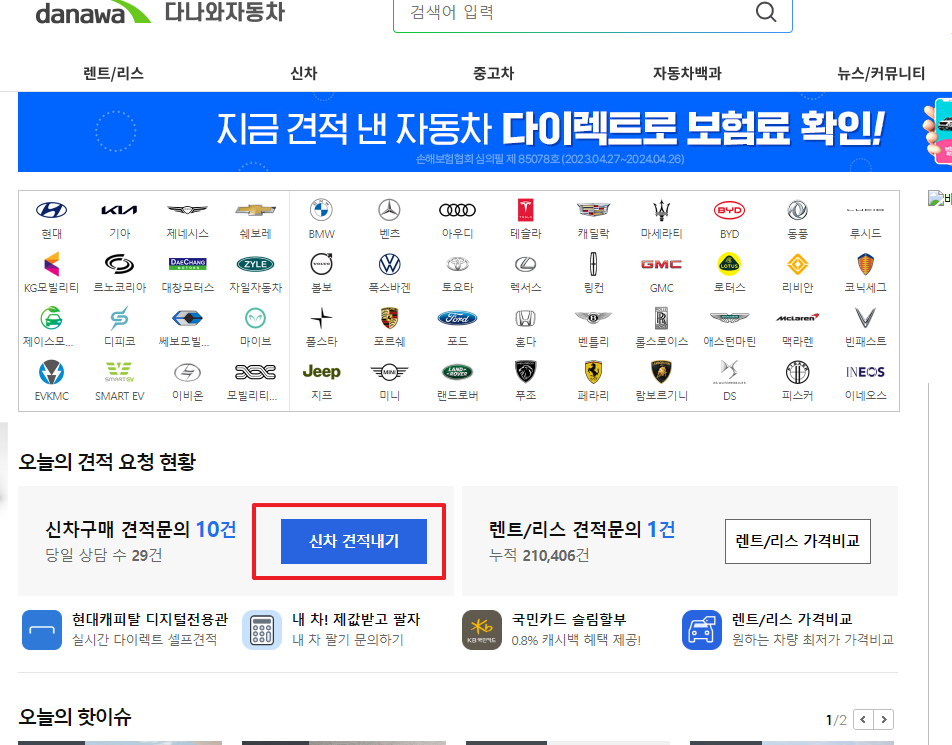Select the Polestar star logo
The width and height of the screenshot is (952, 745).
coord(321,318)
